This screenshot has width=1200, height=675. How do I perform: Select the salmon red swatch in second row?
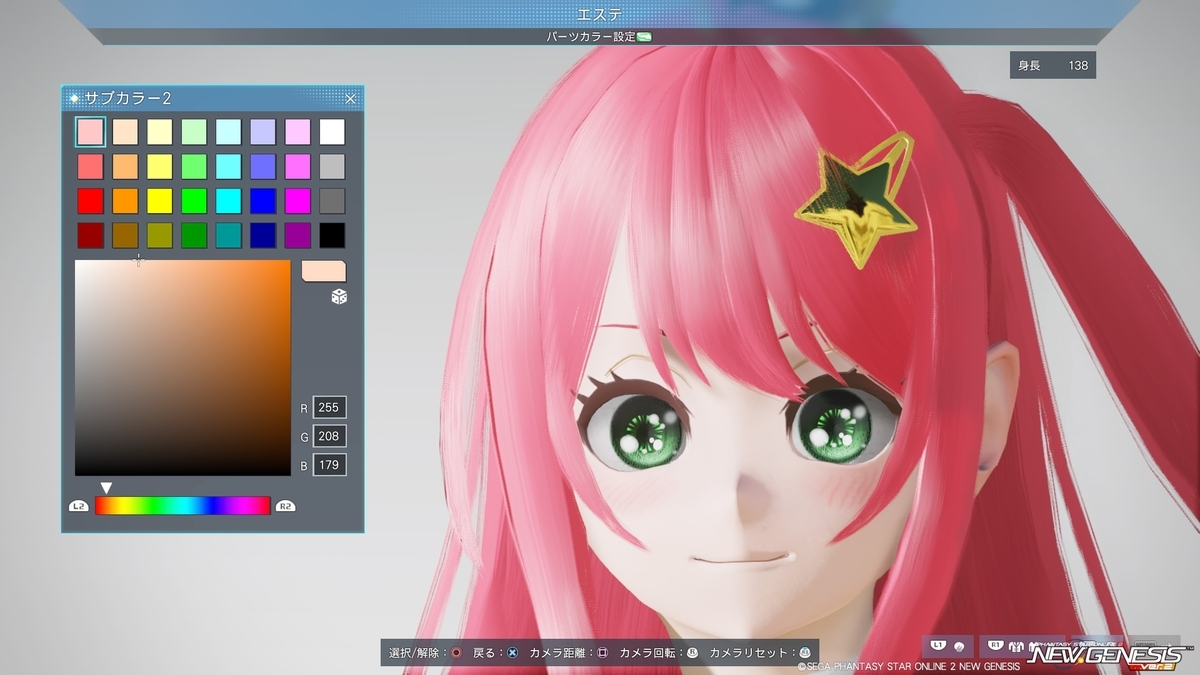pyautogui.click(x=90, y=166)
